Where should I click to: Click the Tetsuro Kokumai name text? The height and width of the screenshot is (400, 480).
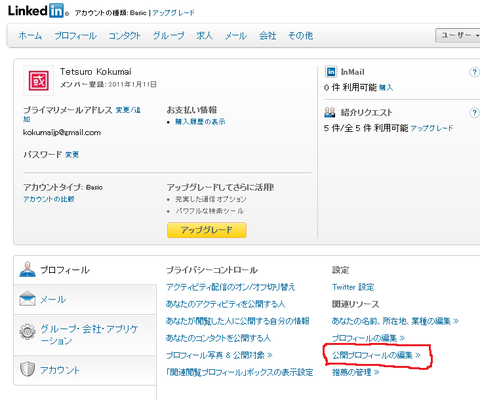(x=96, y=72)
